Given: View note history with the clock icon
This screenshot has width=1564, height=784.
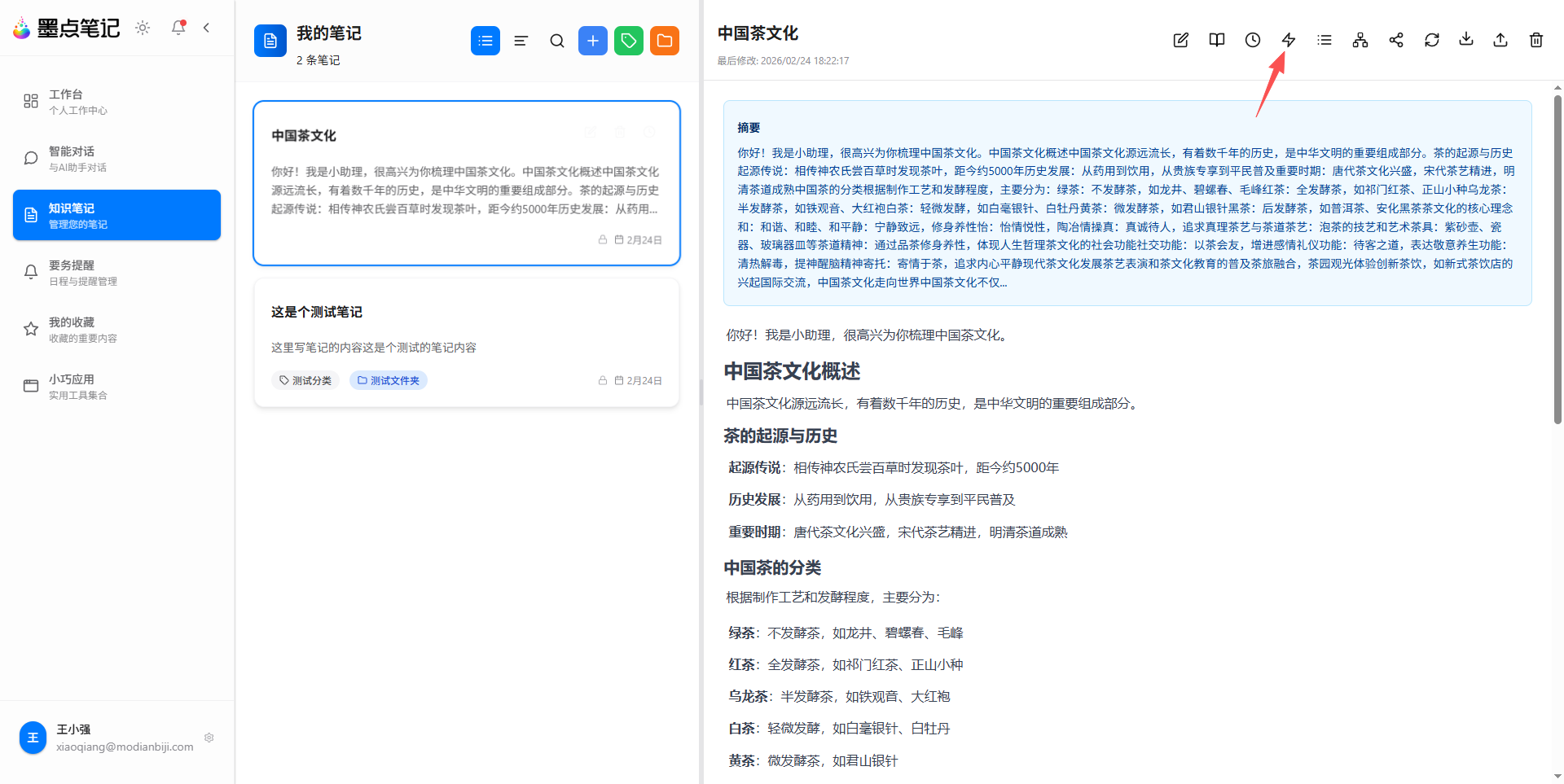Looking at the screenshot, I should [1252, 39].
